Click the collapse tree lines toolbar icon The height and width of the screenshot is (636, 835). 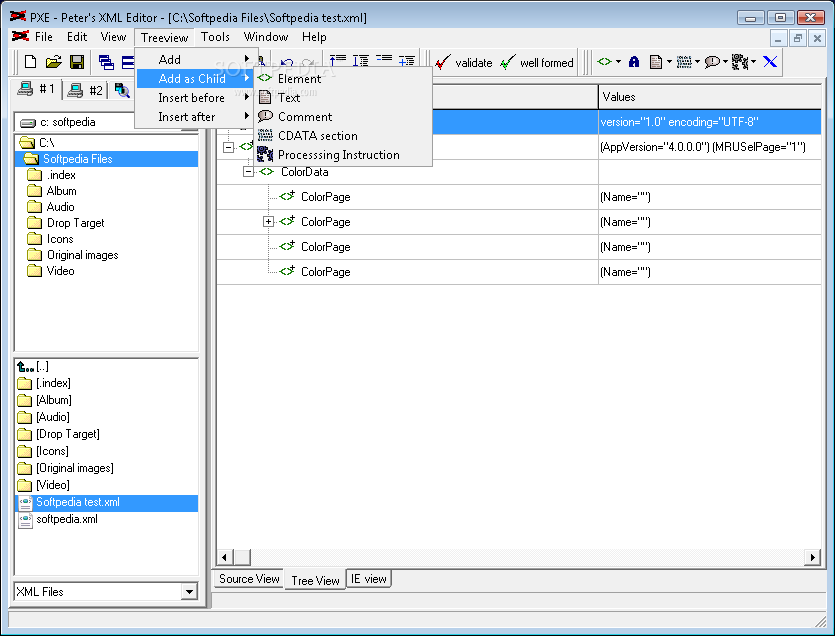point(384,60)
